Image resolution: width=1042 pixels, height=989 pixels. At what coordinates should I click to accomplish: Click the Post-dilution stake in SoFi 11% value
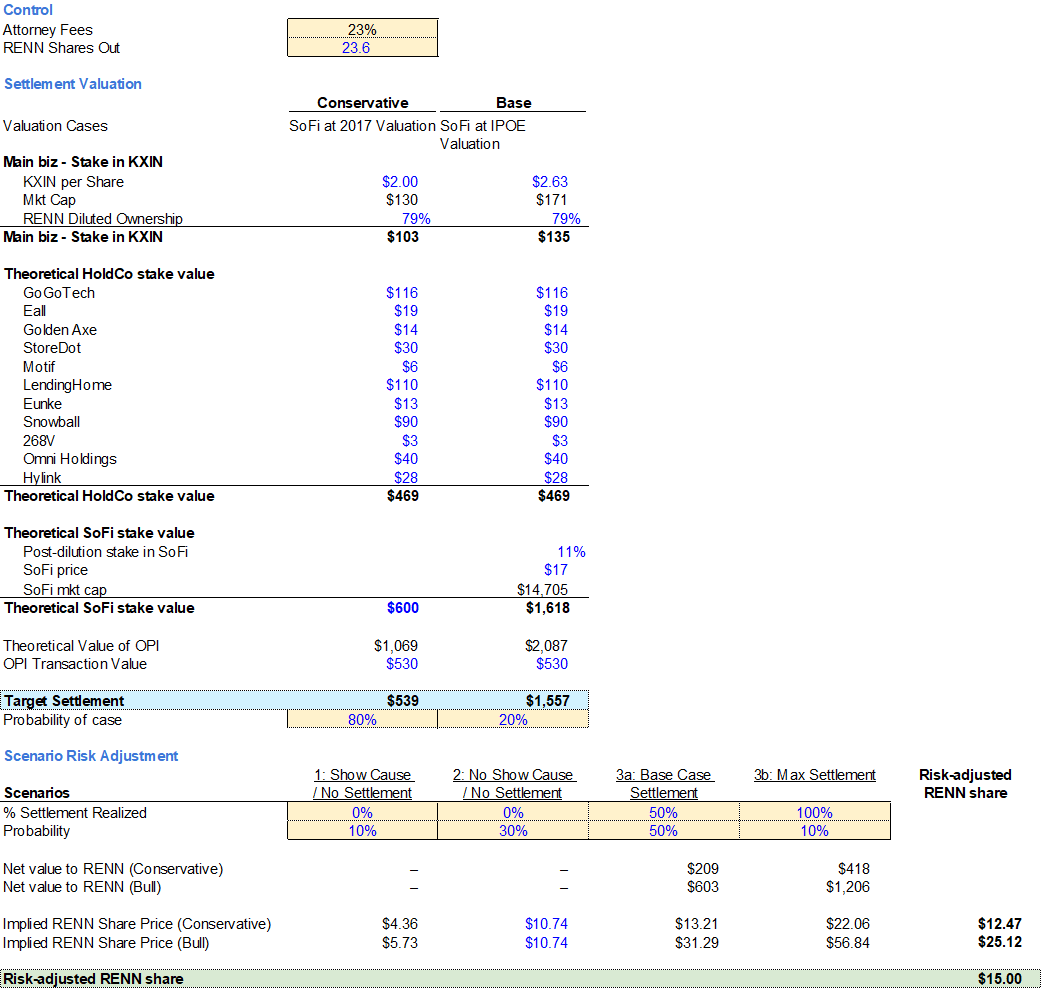[571, 552]
